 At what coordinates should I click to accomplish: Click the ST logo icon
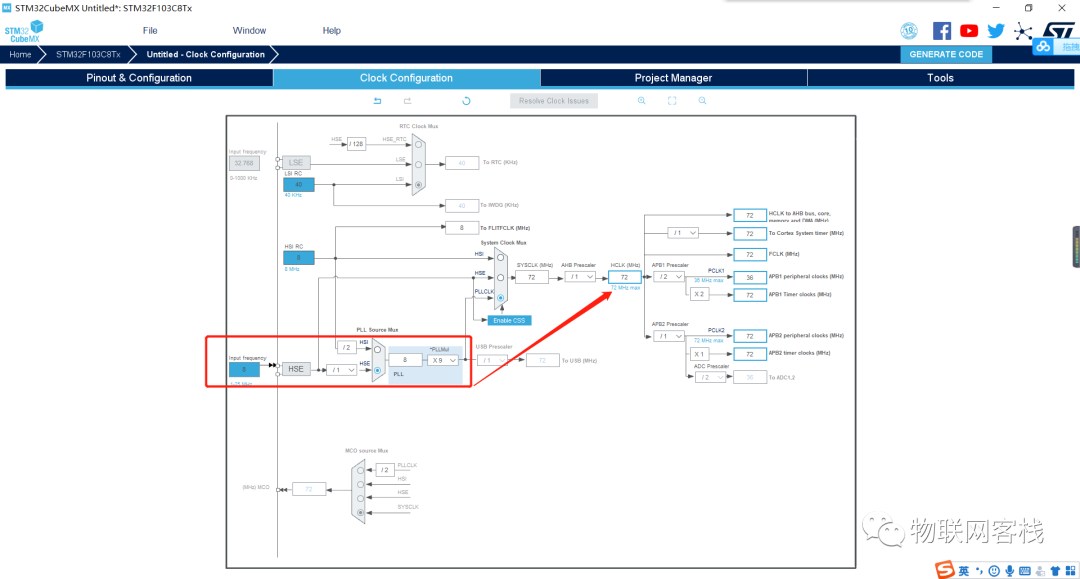[x=1059, y=30]
